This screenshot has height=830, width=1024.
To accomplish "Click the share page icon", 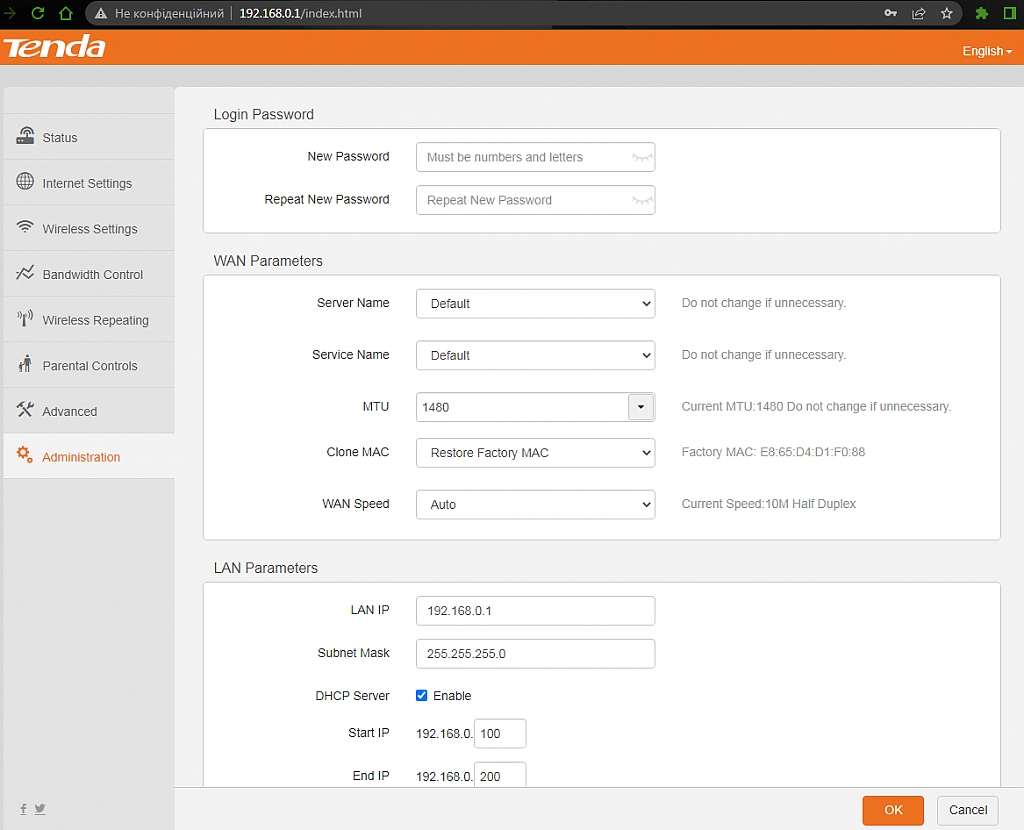I will pos(919,13).
